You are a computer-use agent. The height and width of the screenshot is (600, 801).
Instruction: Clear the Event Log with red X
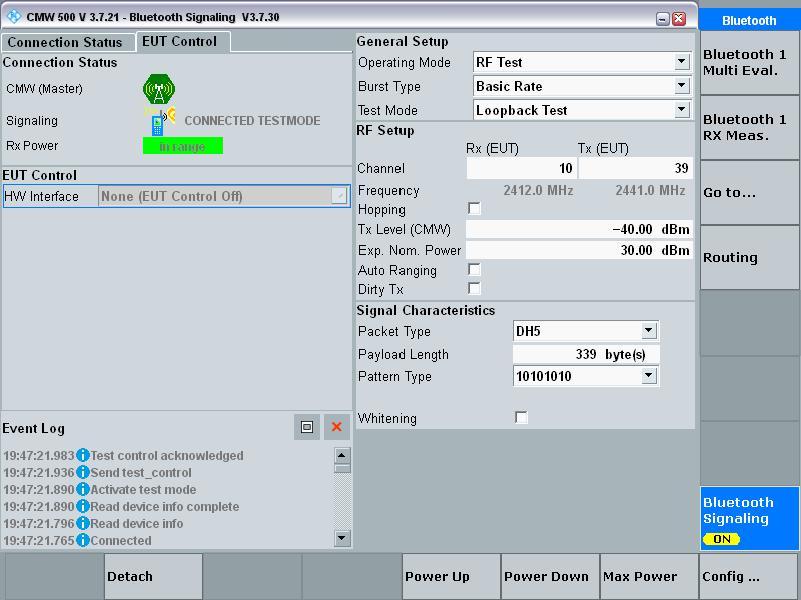click(x=337, y=427)
